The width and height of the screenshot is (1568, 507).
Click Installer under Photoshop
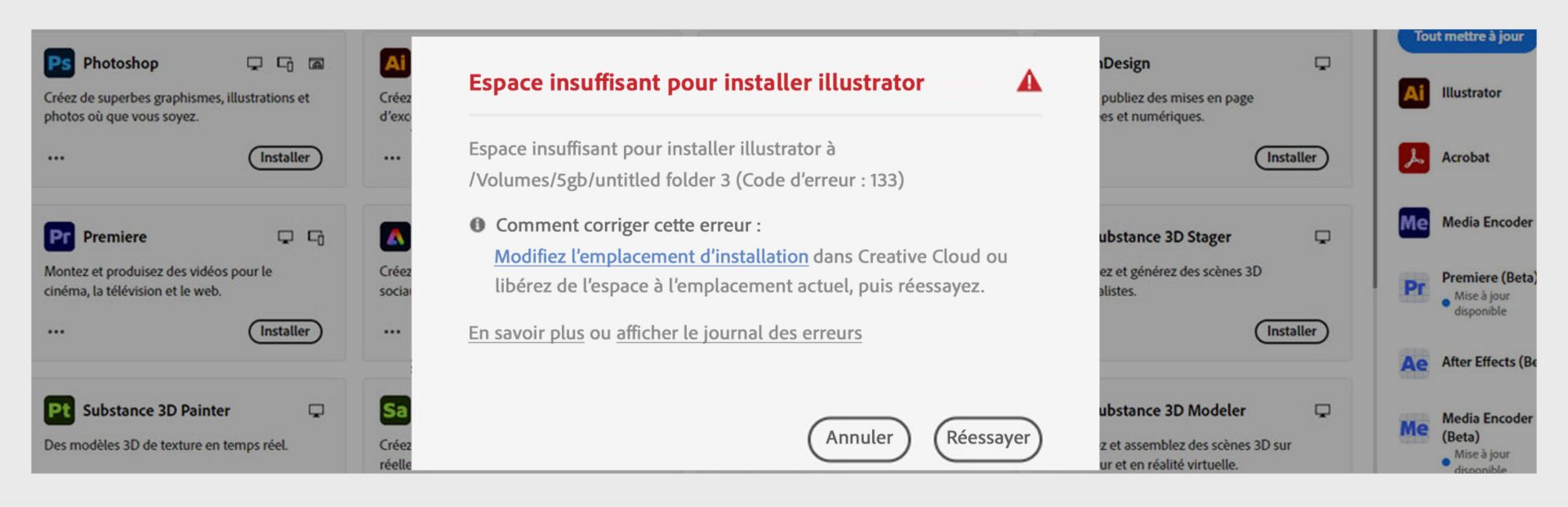coord(284,158)
